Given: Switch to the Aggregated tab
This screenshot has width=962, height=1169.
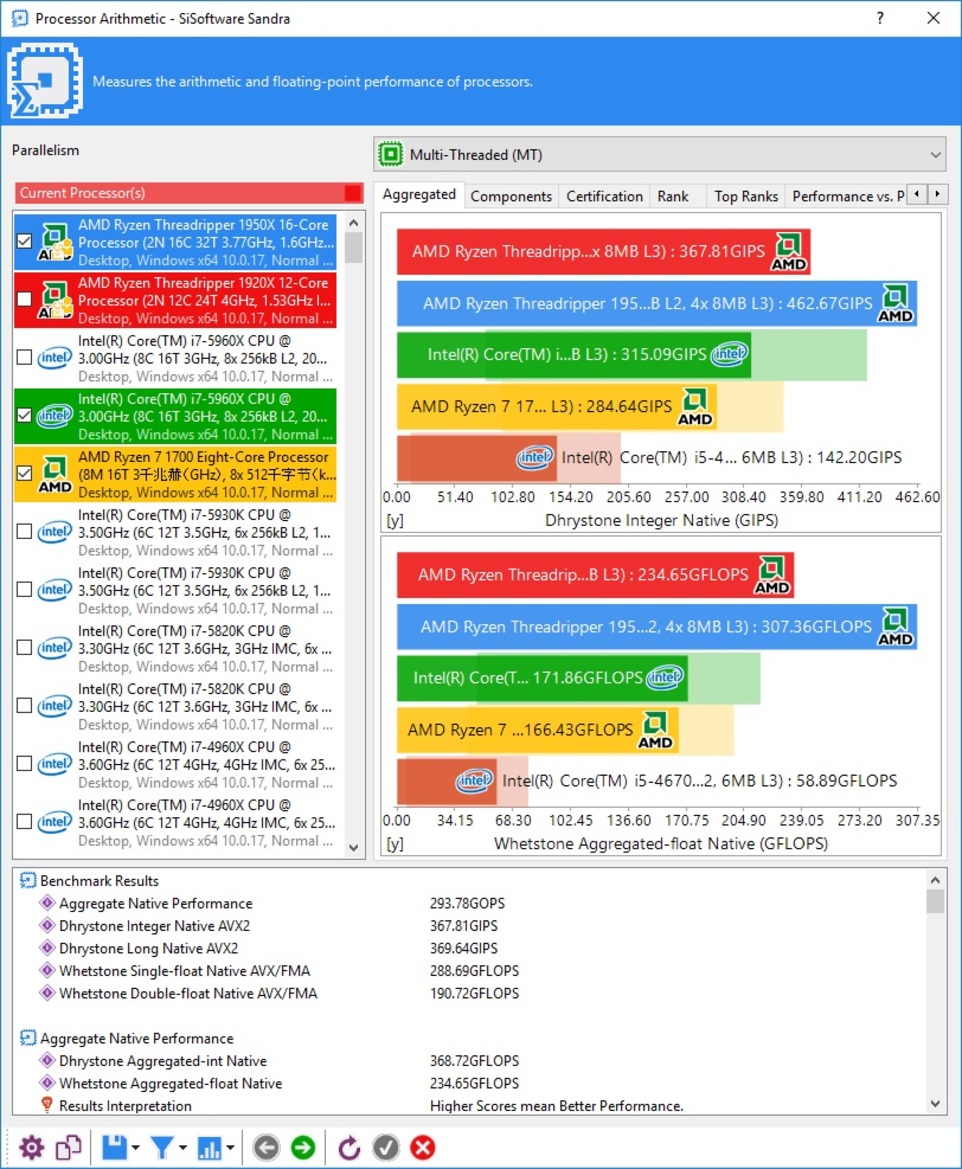Looking at the screenshot, I should pyautogui.click(x=419, y=195).
